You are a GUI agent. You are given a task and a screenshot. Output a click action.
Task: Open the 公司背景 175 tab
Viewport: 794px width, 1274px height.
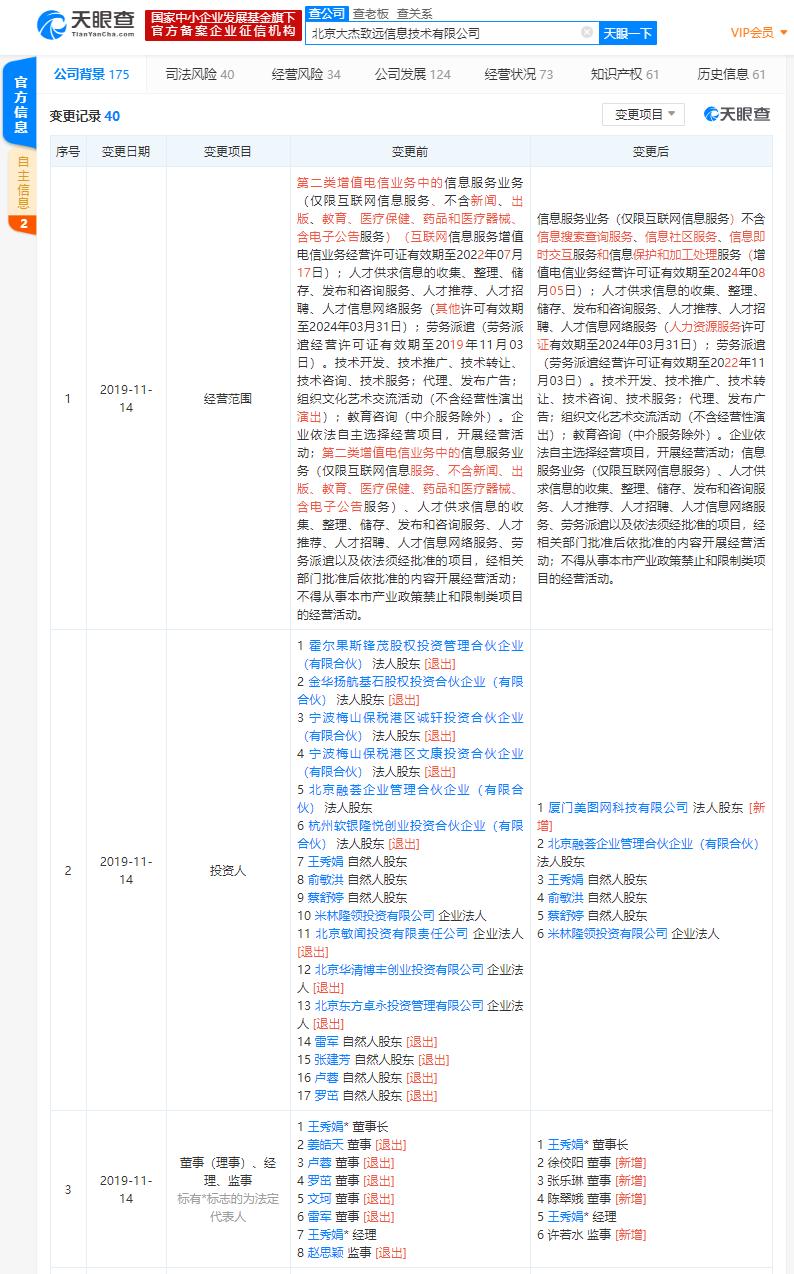[x=91, y=74]
